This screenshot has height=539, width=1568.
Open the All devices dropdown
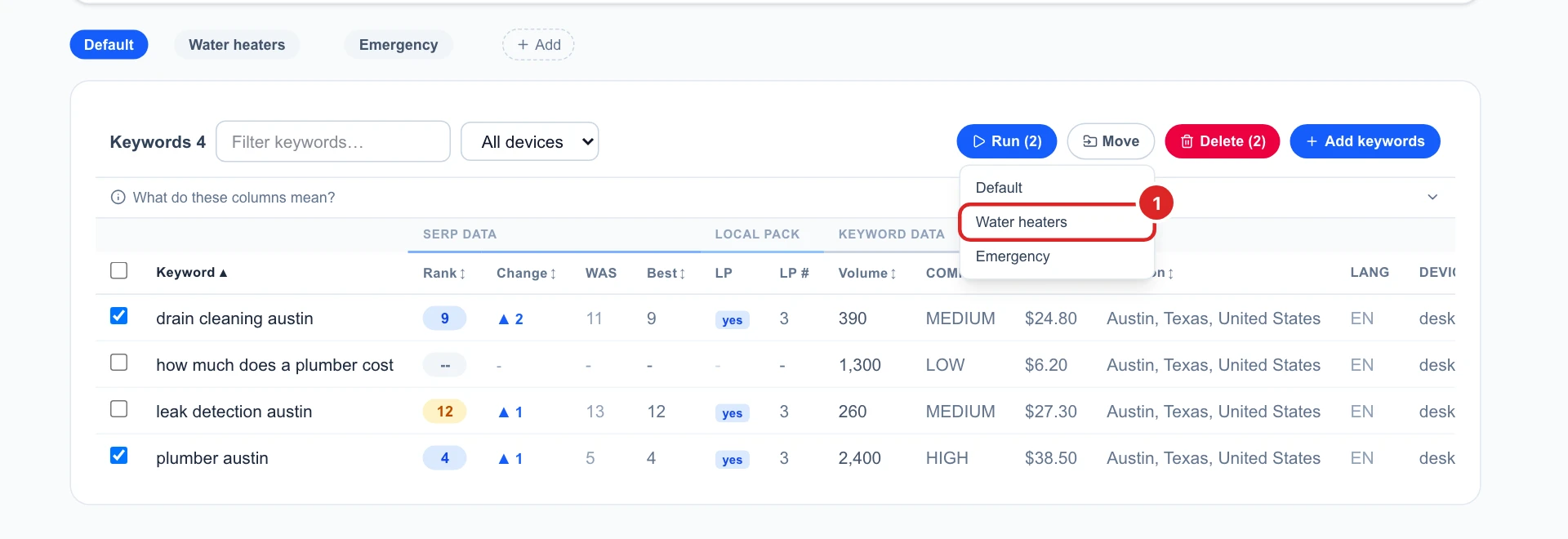click(530, 141)
